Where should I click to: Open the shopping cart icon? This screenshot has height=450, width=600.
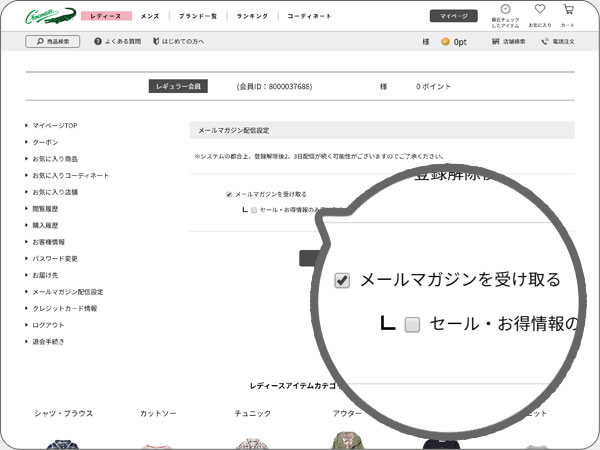tap(568, 10)
